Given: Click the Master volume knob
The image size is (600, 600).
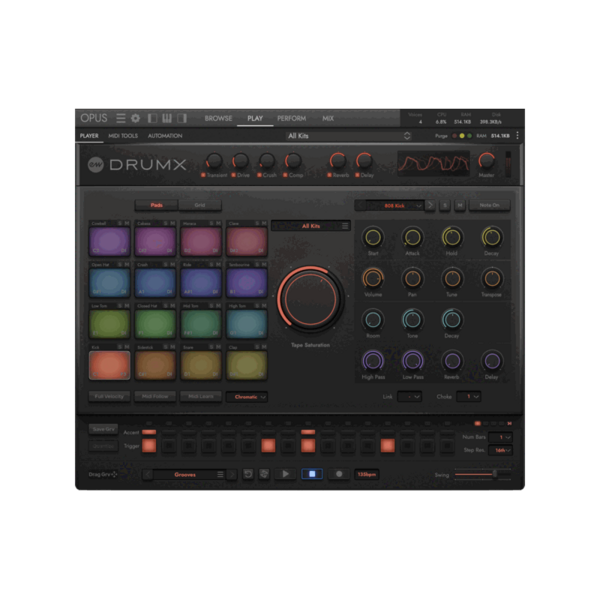Looking at the screenshot, I should click(486, 161).
